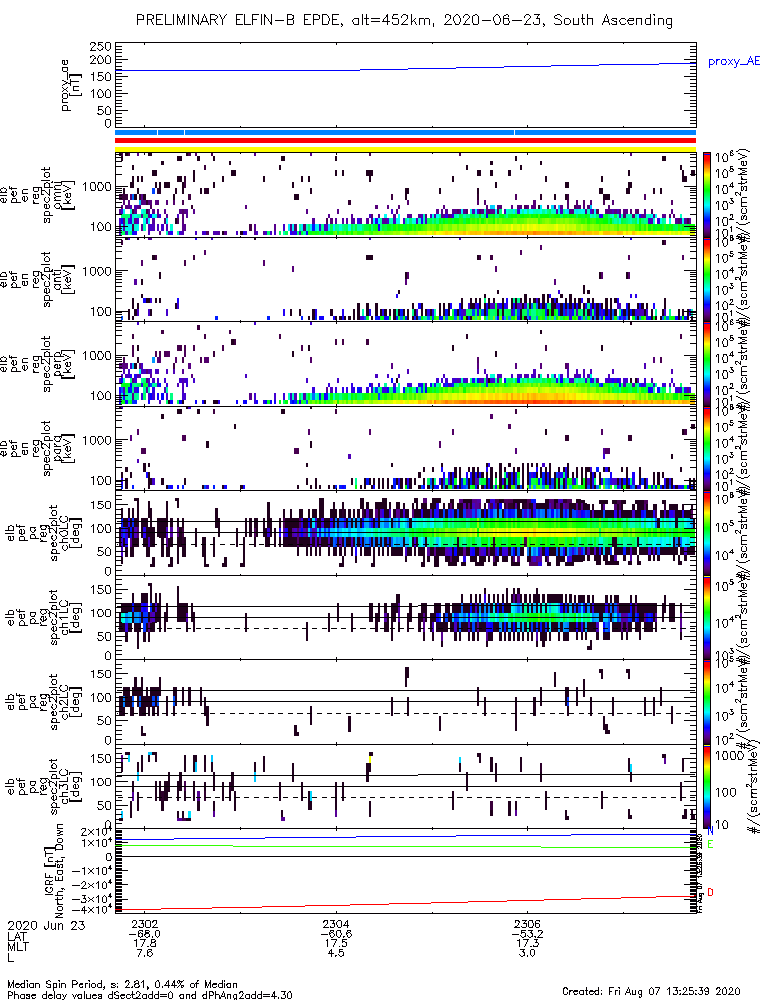
Task: Click the '2302' time tick label
Action: tap(144, 925)
